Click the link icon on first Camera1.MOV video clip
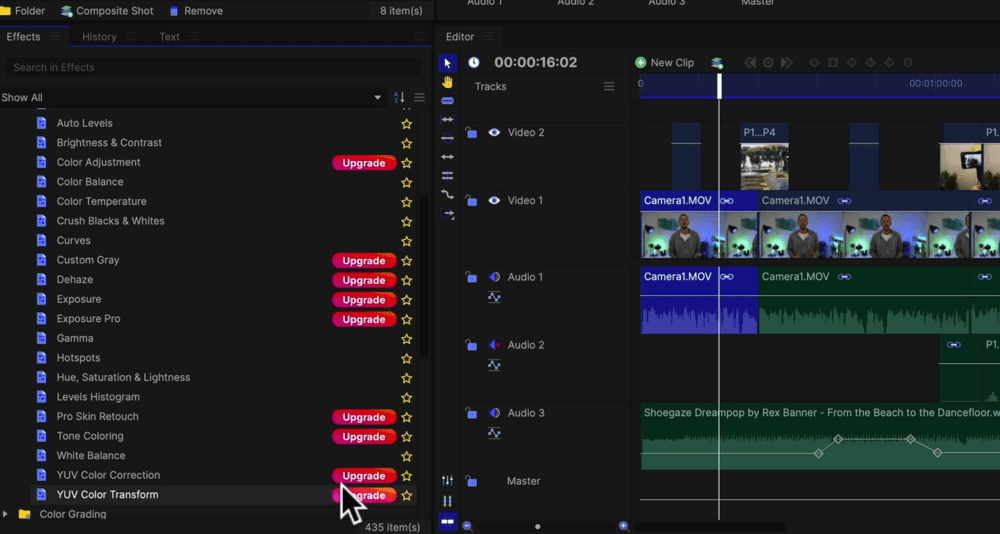 click(x=726, y=201)
